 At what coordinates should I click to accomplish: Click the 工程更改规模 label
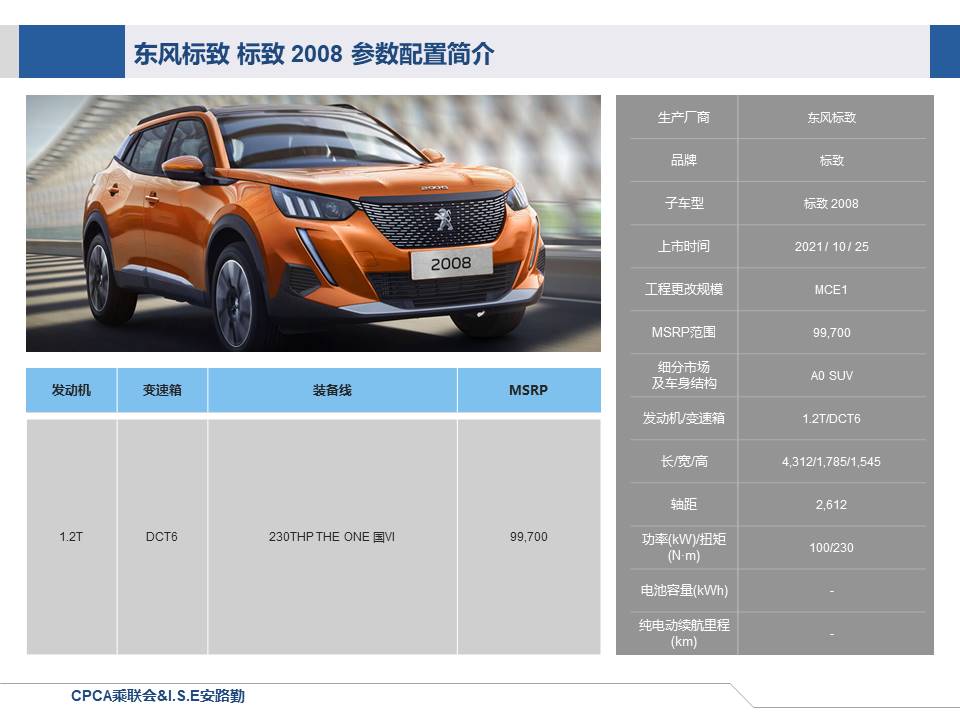point(684,289)
